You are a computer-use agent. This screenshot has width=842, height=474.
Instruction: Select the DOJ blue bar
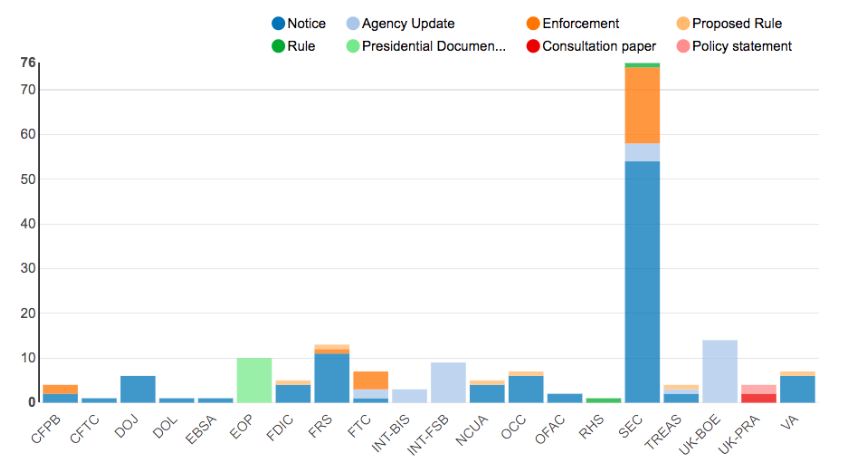point(138,389)
